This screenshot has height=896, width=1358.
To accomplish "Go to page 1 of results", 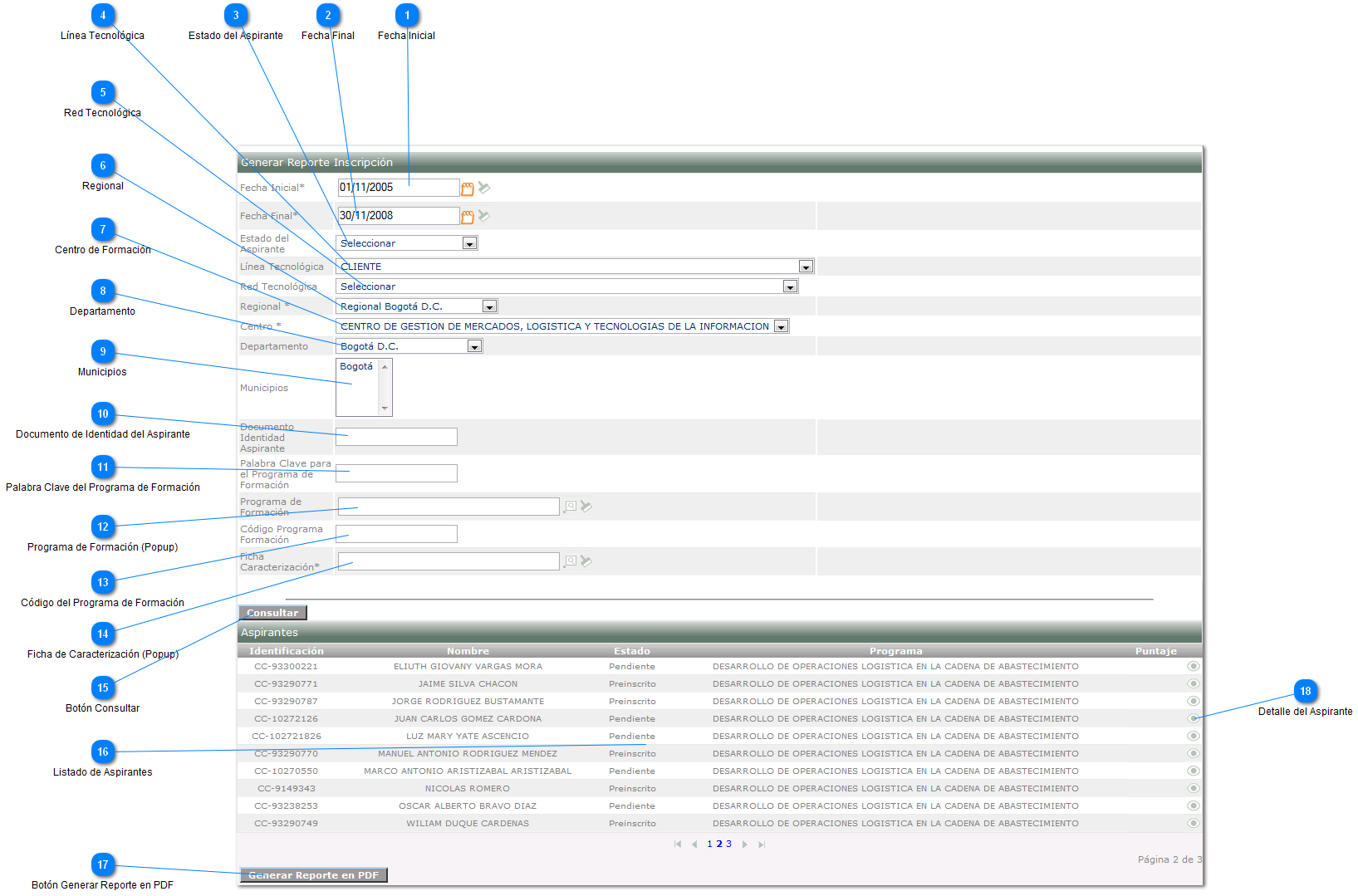I will (x=709, y=844).
